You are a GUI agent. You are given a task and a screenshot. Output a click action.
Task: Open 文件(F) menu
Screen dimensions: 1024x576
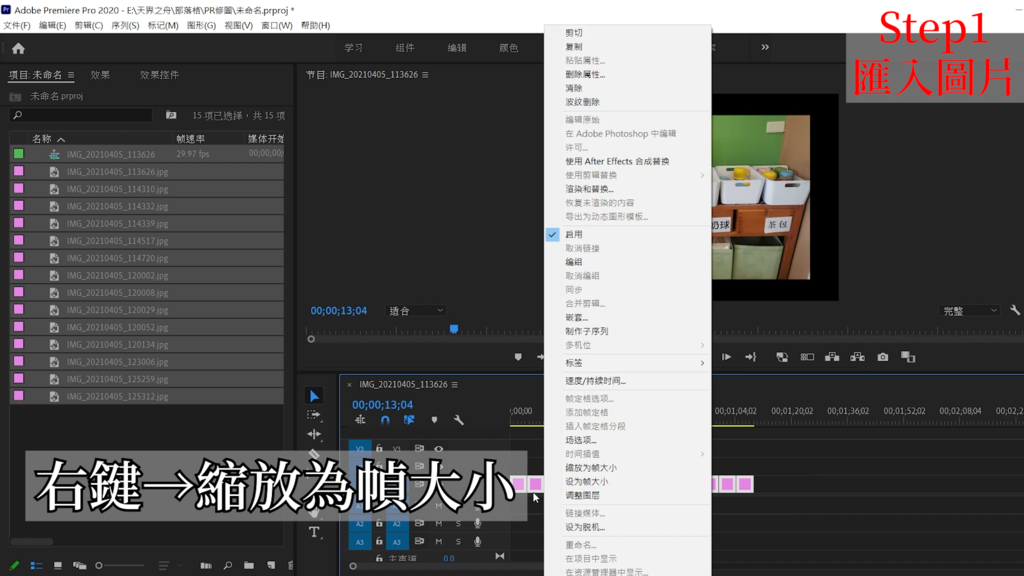[17, 25]
